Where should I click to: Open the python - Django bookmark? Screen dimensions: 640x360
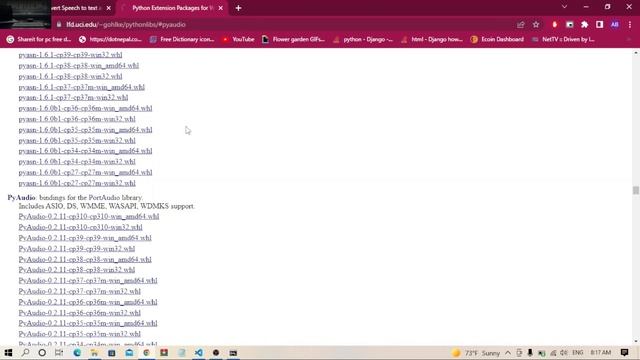[x=363, y=40]
